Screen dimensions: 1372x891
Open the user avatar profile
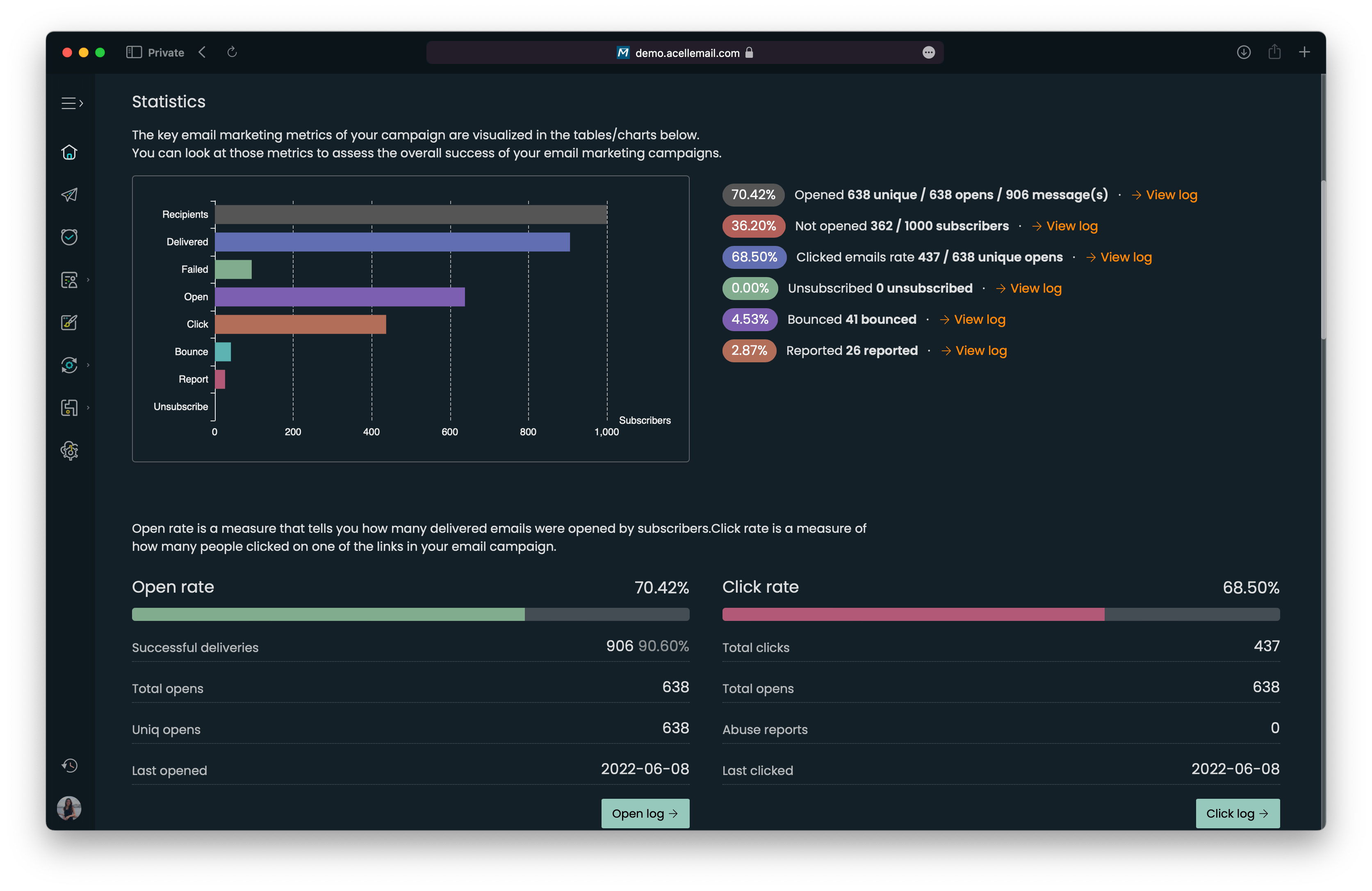(x=69, y=808)
